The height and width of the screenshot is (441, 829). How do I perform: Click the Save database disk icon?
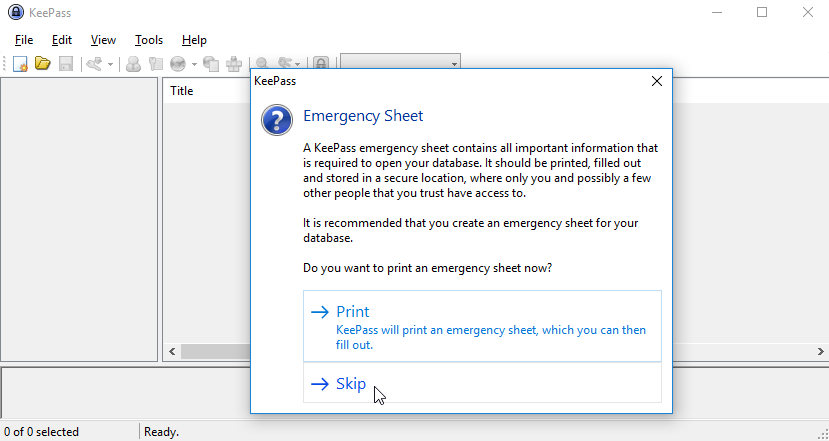point(65,63)
